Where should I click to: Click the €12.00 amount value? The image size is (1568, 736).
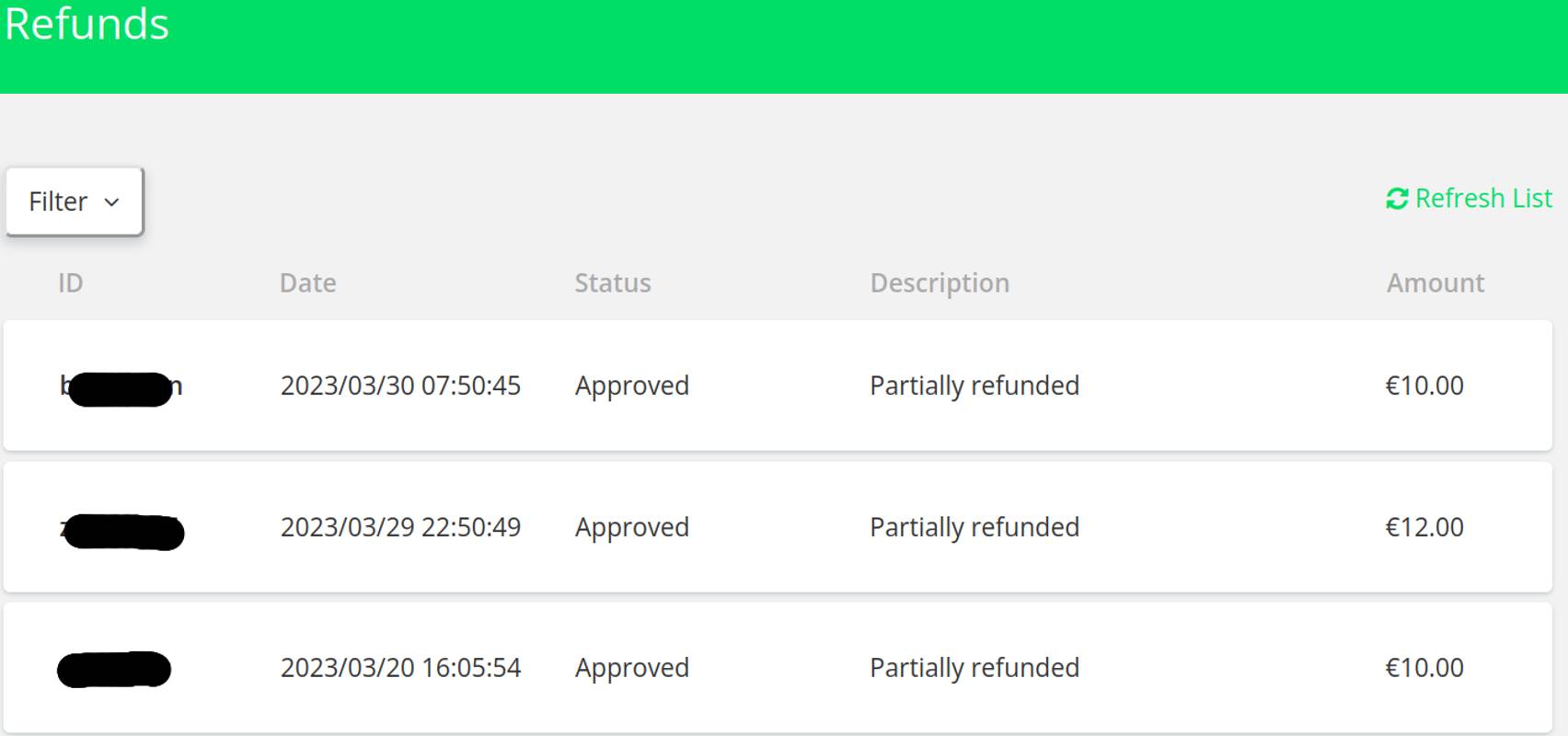point(1425,527)
